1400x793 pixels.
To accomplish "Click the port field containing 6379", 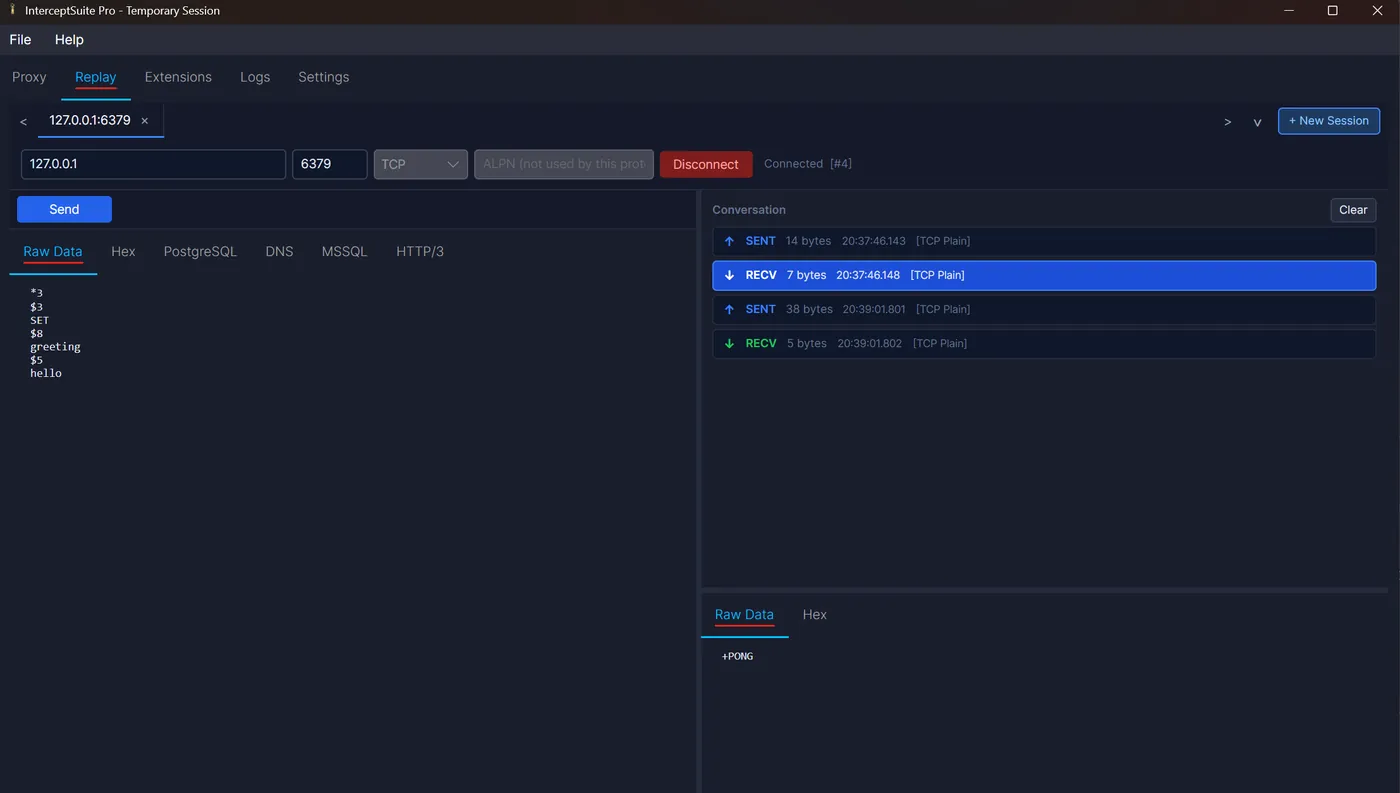I will coord(330,164).
